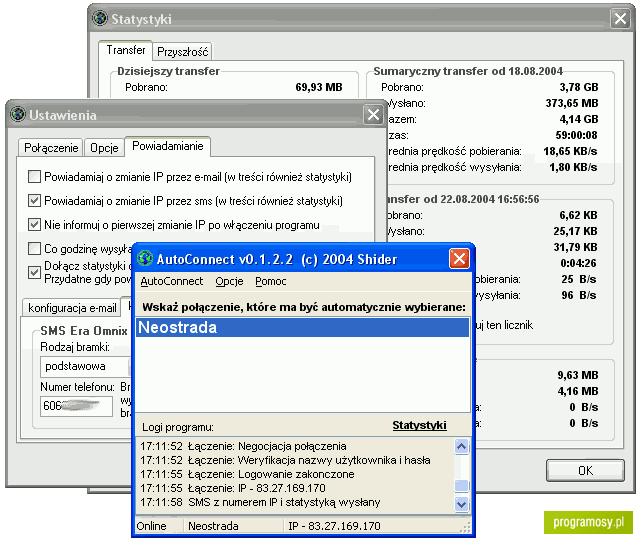Toggle 'Nie informuj o pierwszej zmianie IP' checkbox
The width and height of the screenshot is (639, 540).
(36, 225)
